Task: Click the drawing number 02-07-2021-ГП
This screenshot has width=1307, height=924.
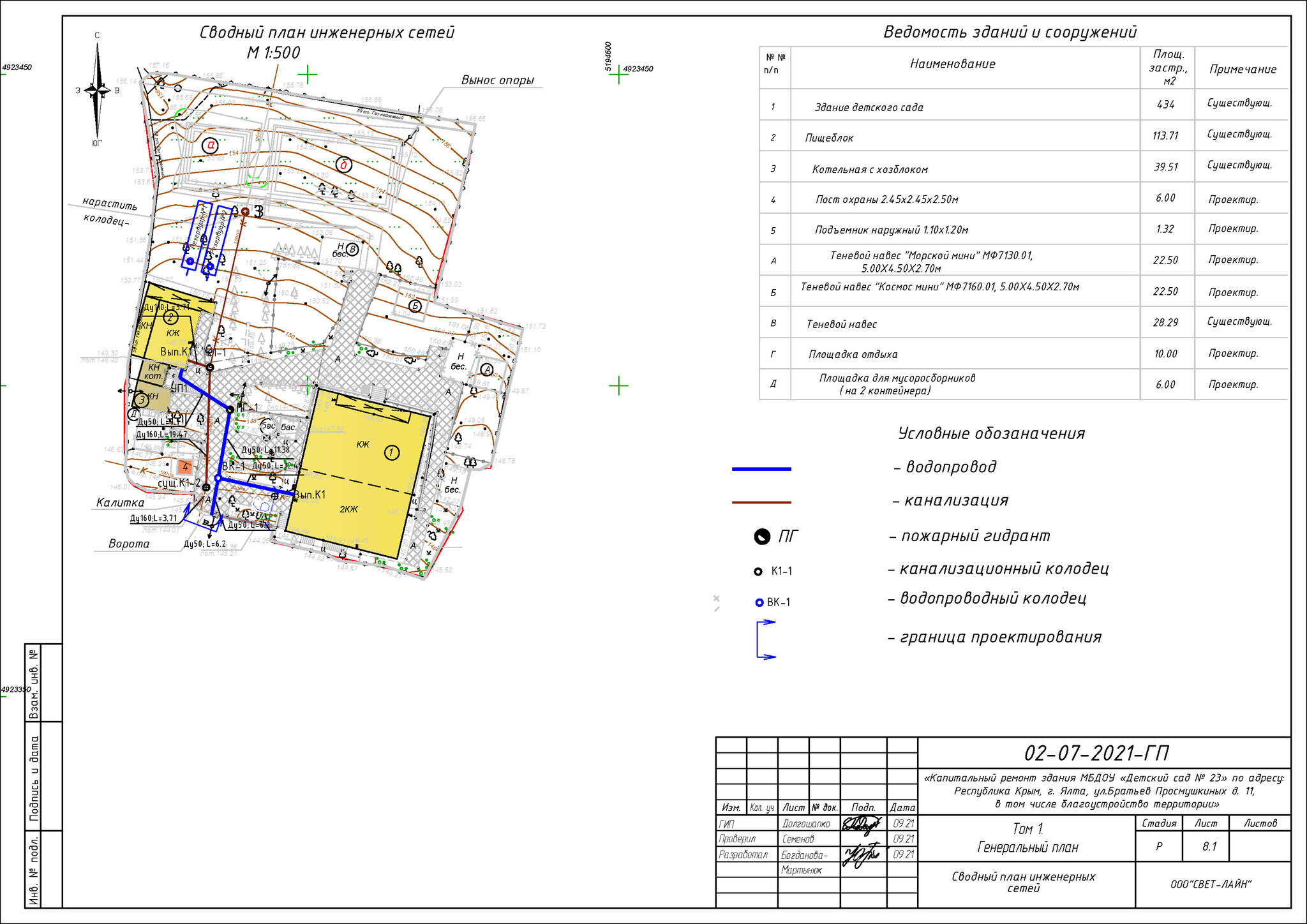Action: pyautogui.click(x=1096, y=754)
